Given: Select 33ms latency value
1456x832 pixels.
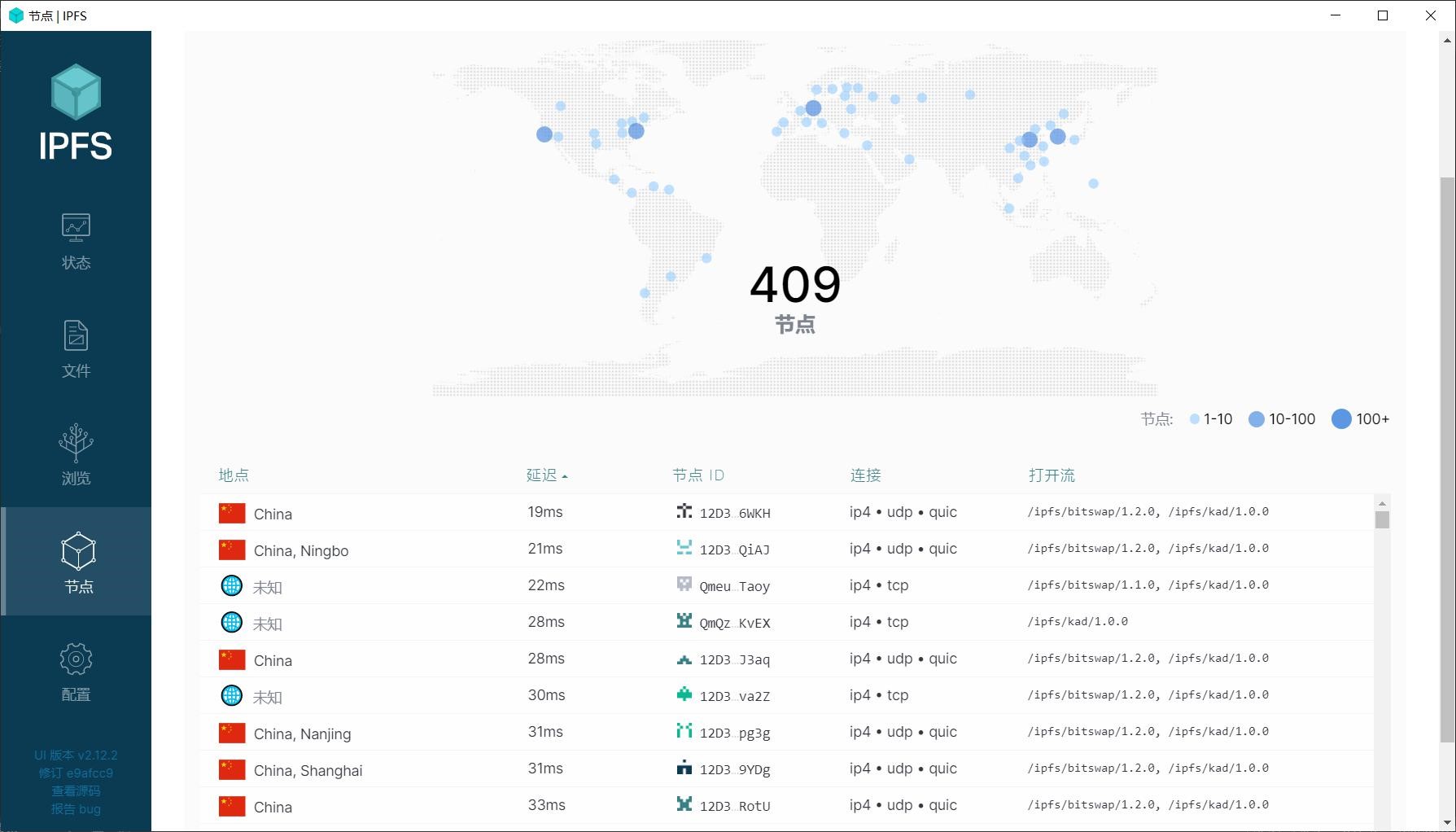Looking at the screenshot, I should coord(546,805).
